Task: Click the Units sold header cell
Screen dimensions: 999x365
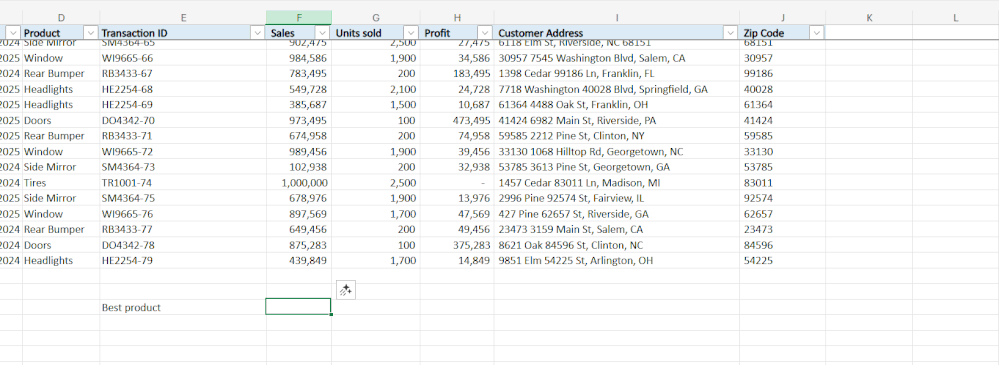Action: tap(376, 33)
